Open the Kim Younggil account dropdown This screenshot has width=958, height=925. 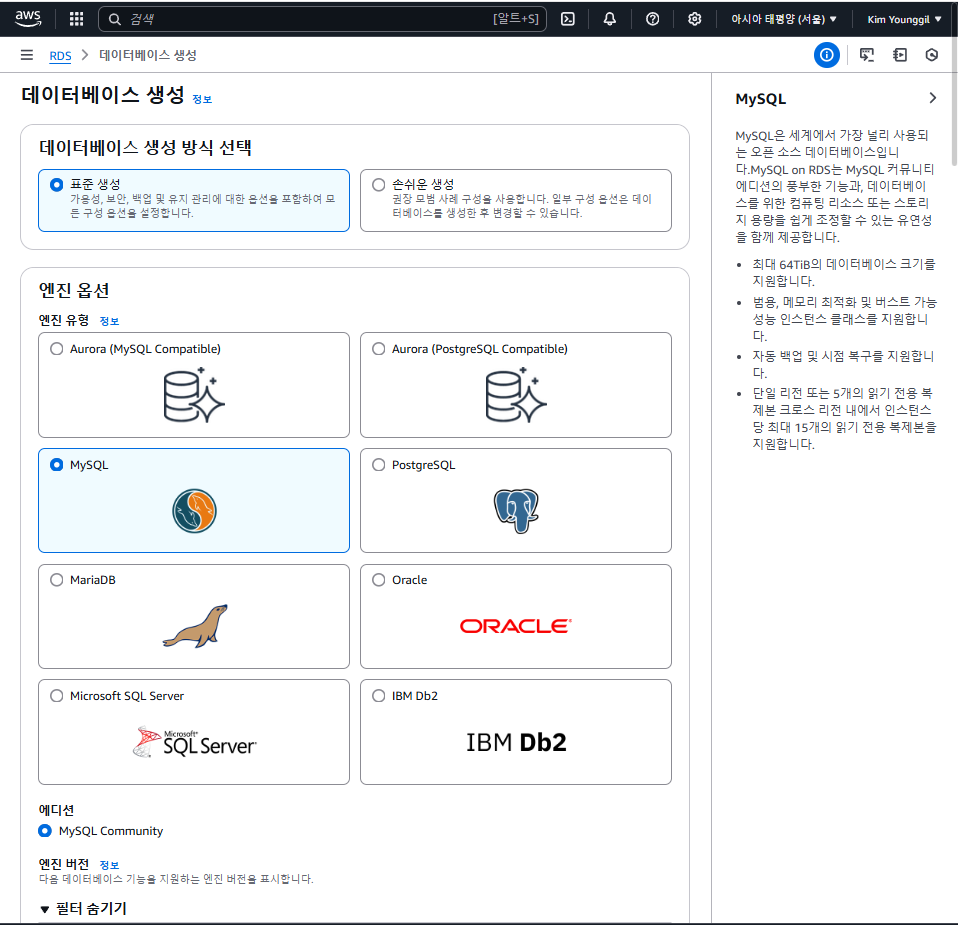904,20
